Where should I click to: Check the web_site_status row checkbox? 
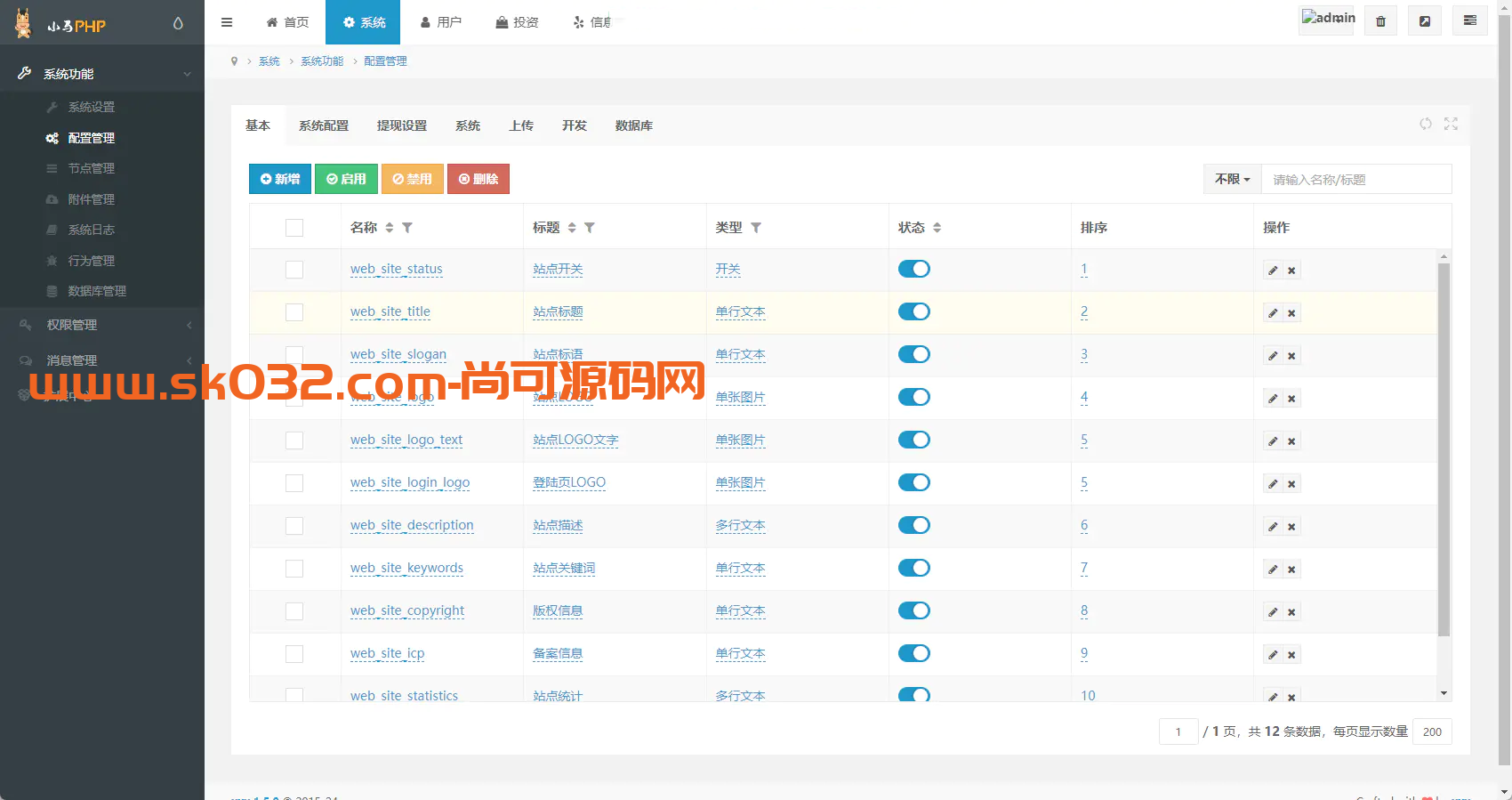[x=294, y=270]
